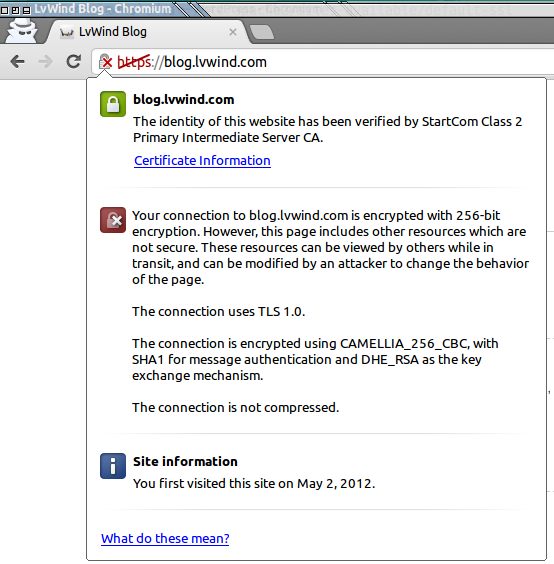
Task: Click the blue Site information icon
Action: [x=113, y=466]
